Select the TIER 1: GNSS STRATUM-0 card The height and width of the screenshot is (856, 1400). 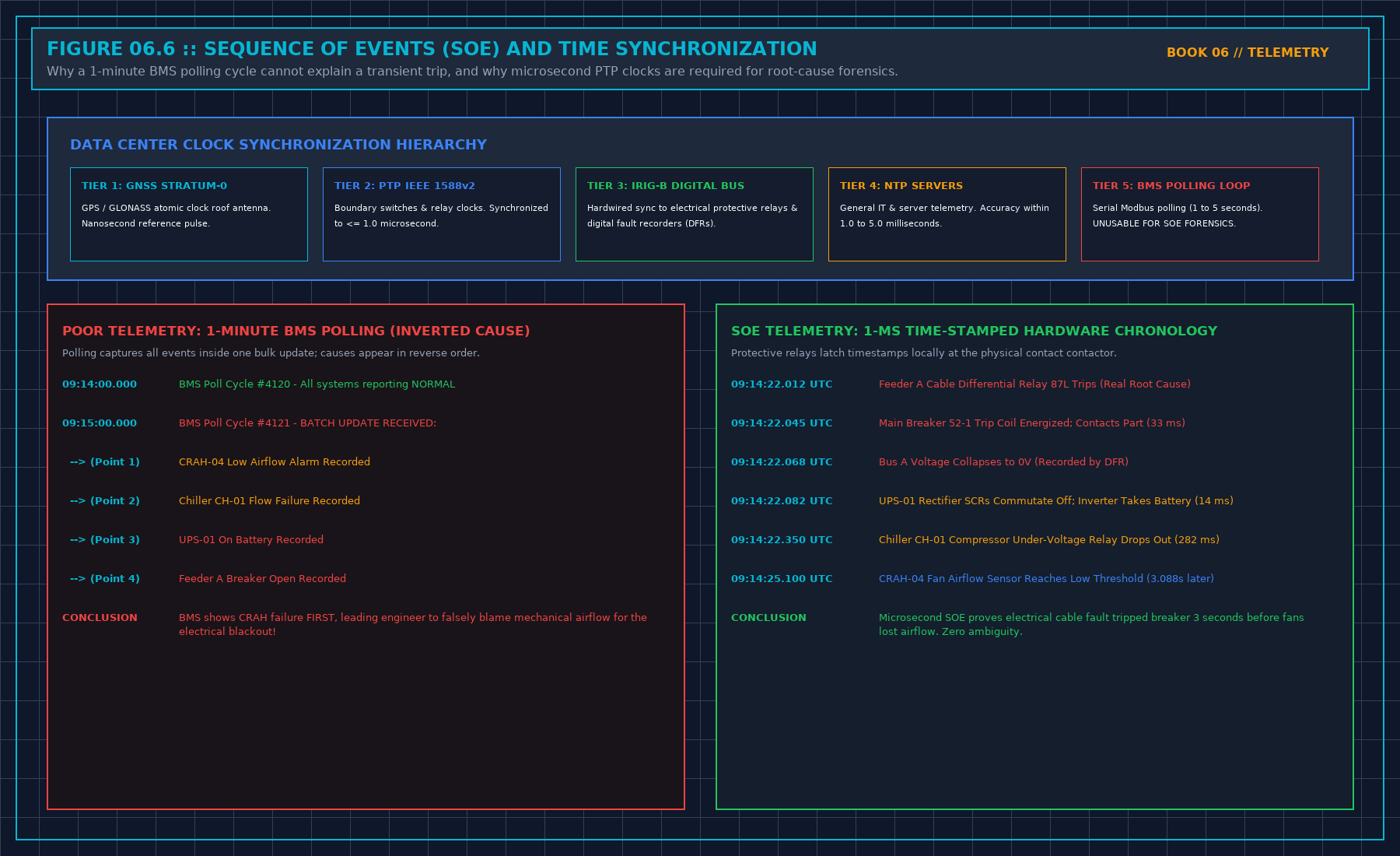coord(189,214)
